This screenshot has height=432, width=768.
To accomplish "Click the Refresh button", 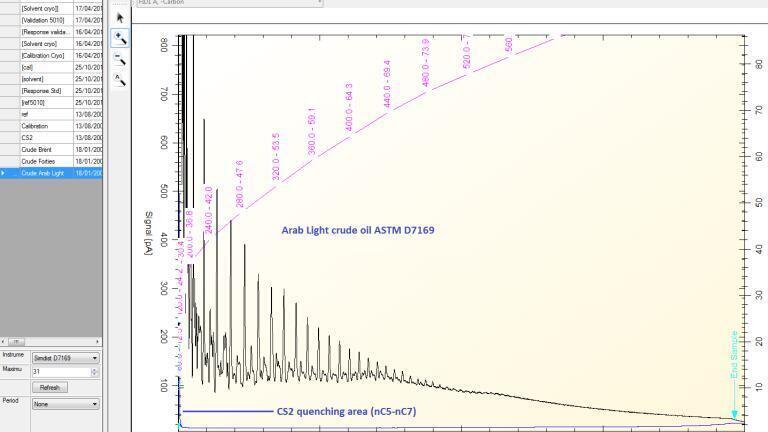I will [50, 387].
